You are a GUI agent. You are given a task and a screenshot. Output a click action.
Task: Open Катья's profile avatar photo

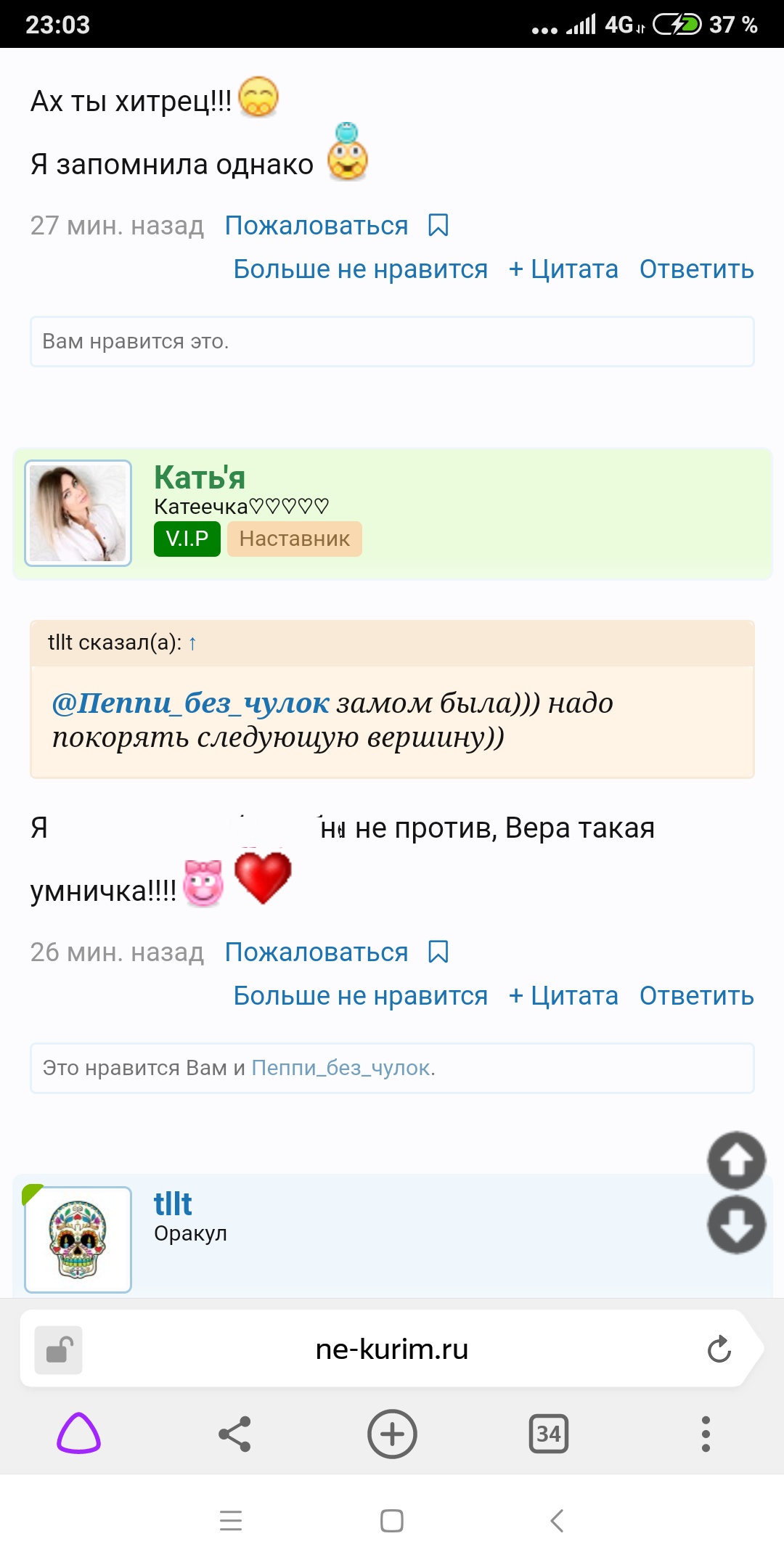click(x=78, y=513)
